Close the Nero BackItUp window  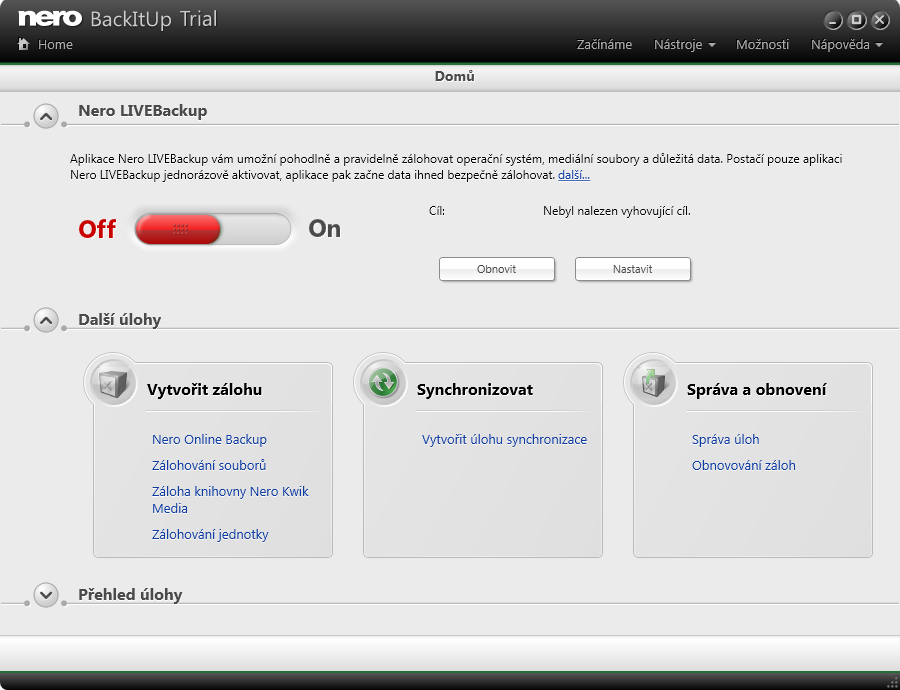click(x=880, y=21)
